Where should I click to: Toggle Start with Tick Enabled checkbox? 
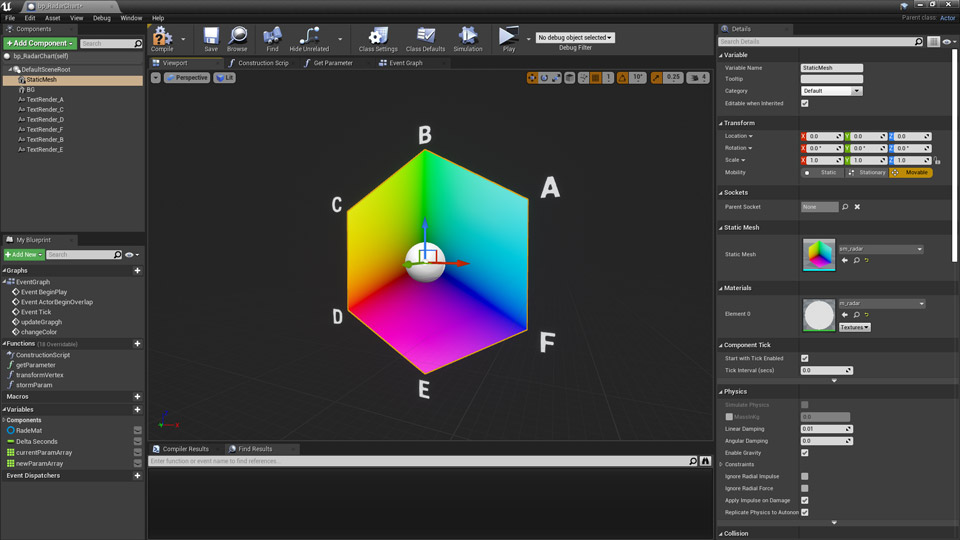[x=804, y=358]
